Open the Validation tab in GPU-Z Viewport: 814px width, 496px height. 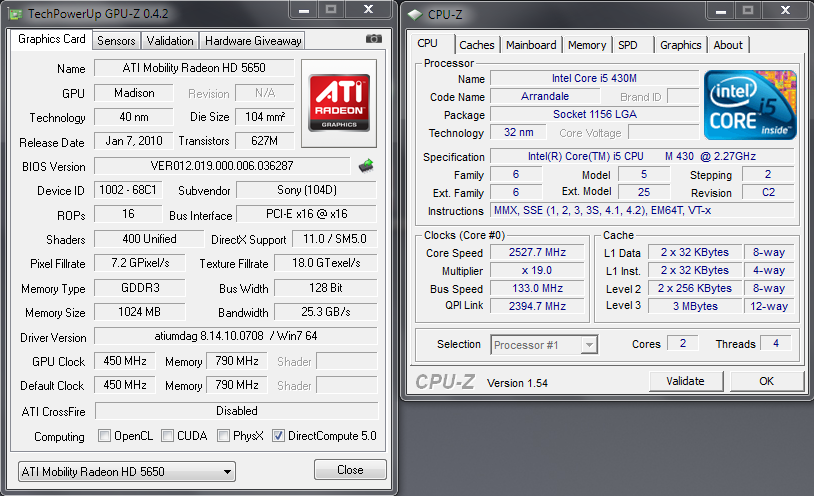pyautogui.click(x=170, y=41)
